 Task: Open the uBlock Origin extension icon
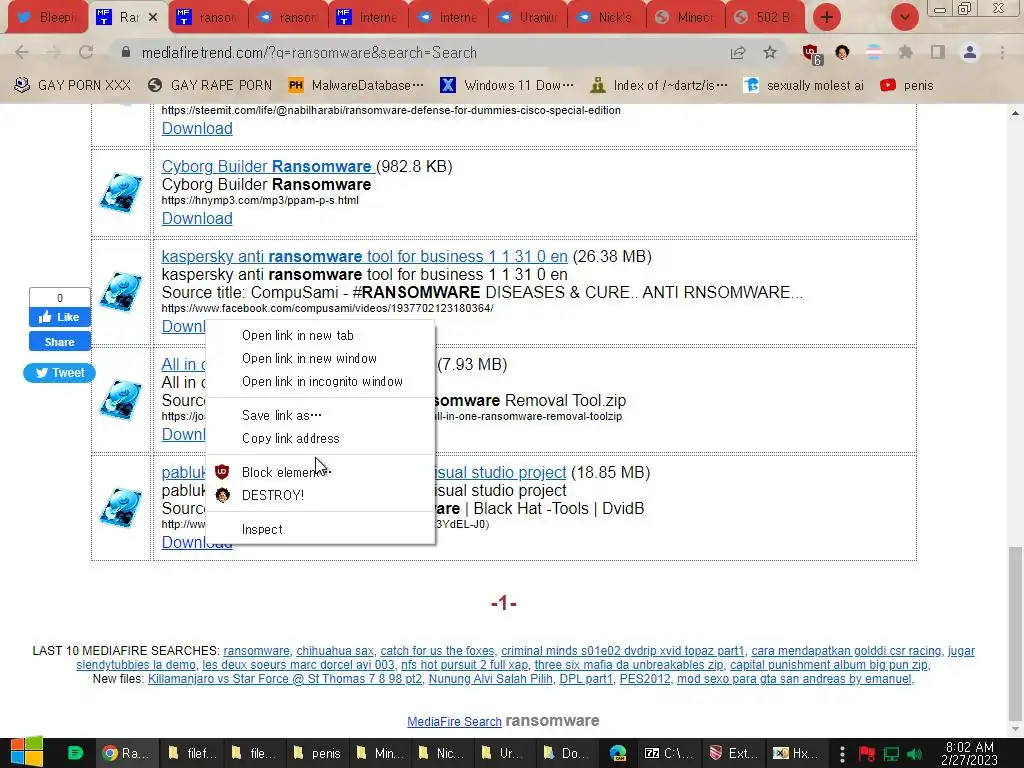(812, 54)
